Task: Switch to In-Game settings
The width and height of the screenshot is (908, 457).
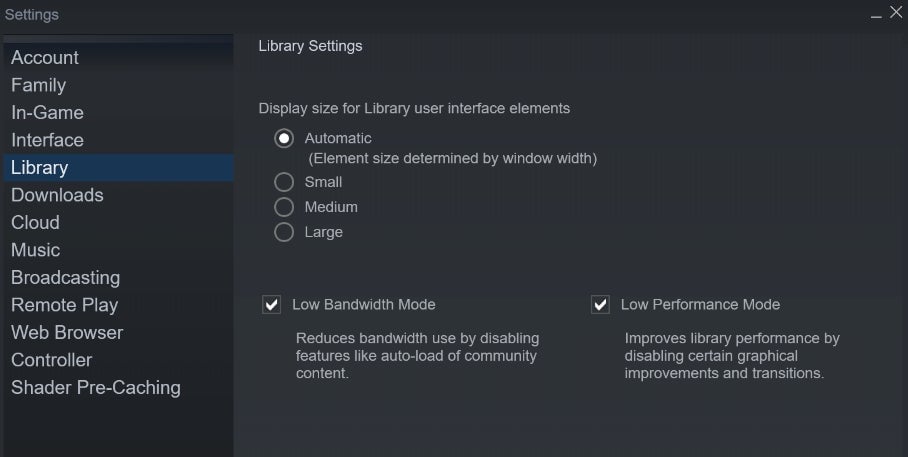Action: pos(47,113)
